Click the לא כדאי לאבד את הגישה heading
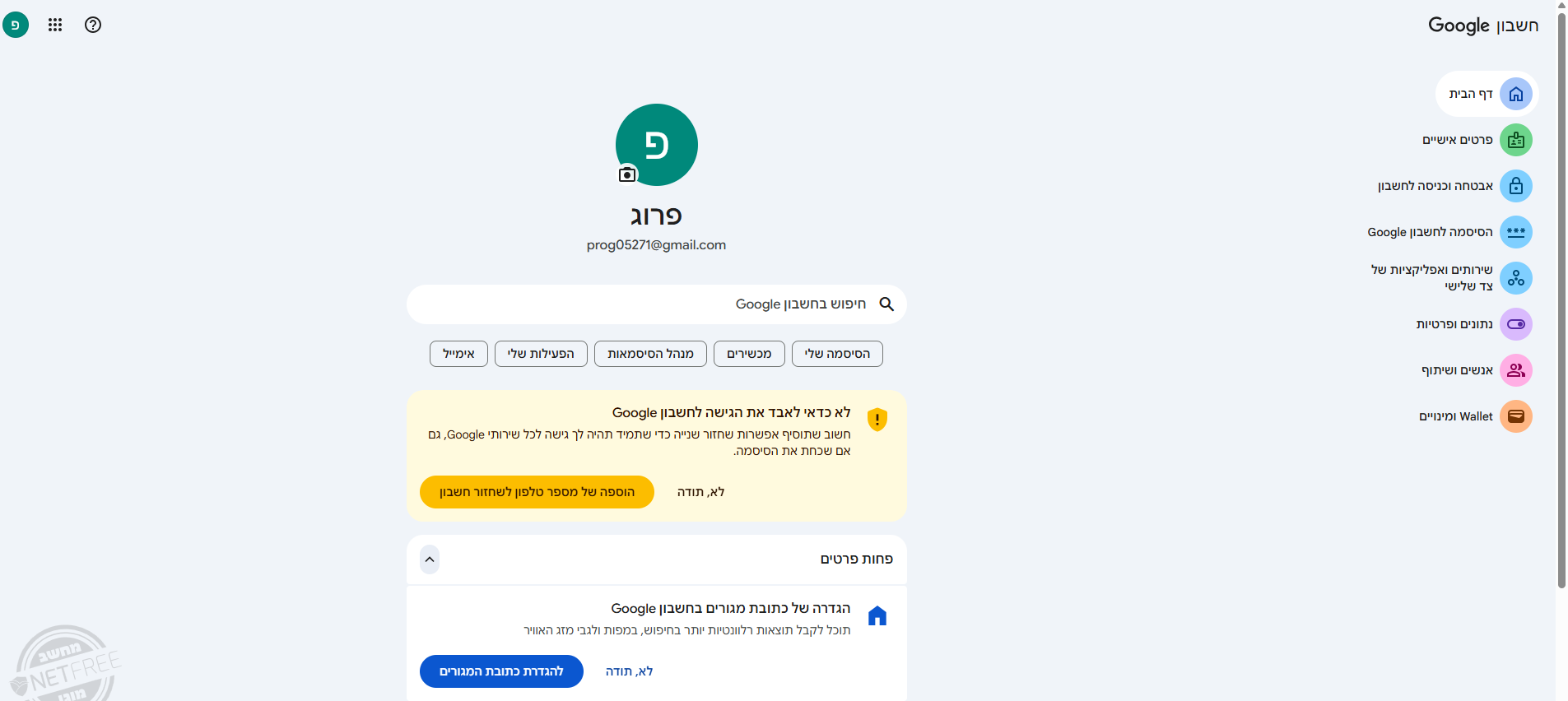The image size is (1568, 701). (732, 412)
